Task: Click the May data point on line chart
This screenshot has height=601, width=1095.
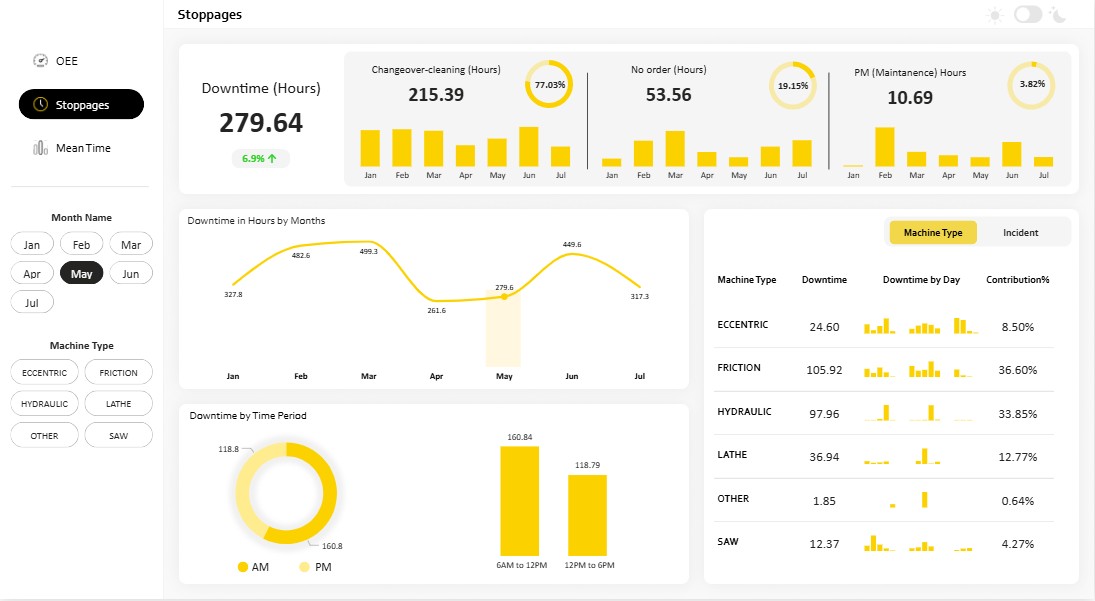Action: coord(504,297)
